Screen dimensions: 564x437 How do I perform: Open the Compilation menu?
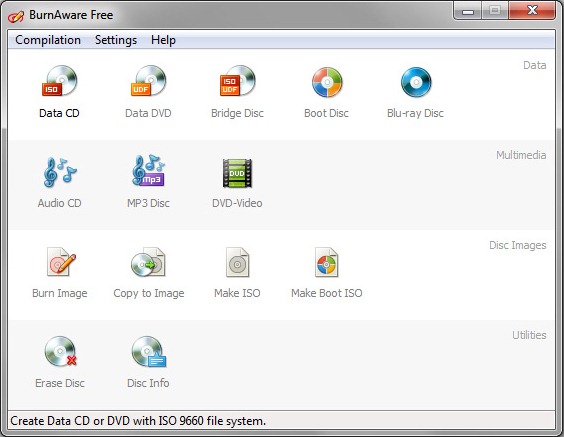point(48,40)
